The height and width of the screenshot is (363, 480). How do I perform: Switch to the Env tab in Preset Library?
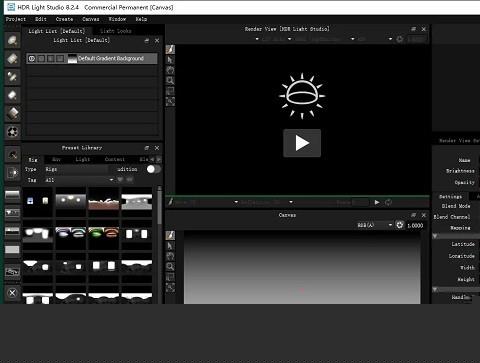point(56,159)
